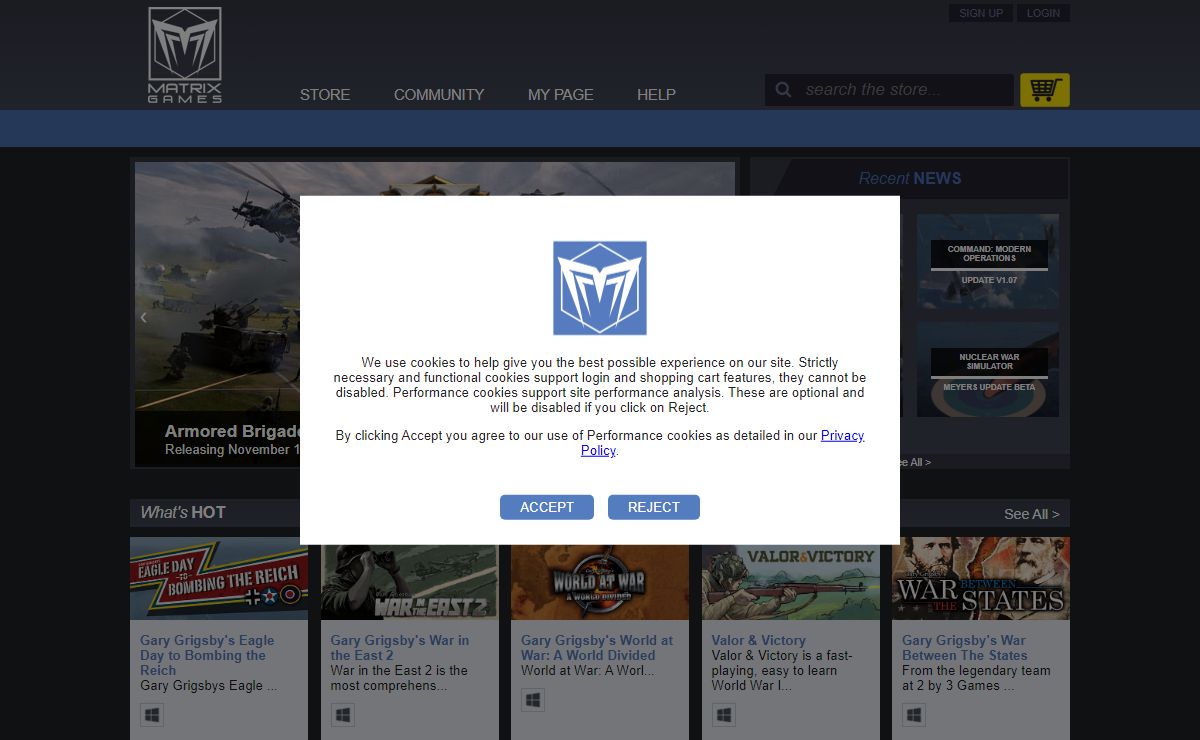
Task: Click the SIGN UP button
Action: [x=981, y=13]
